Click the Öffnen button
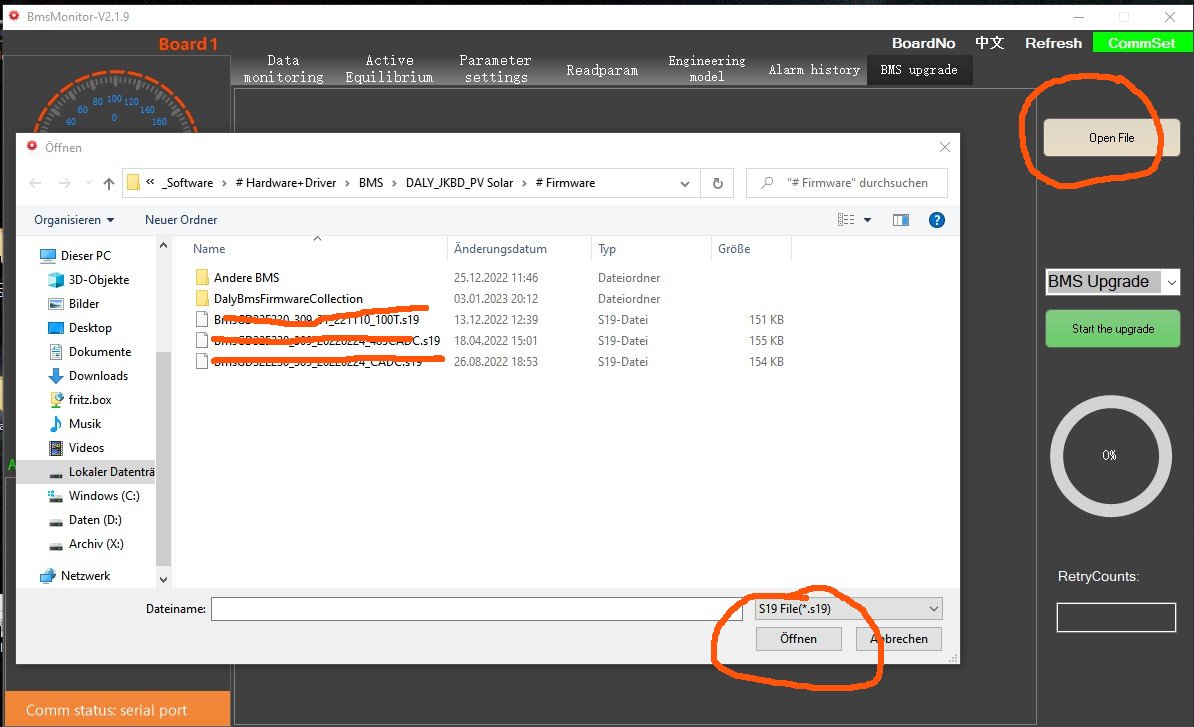Screen dimensions: 1194x727 coord(798,639)
